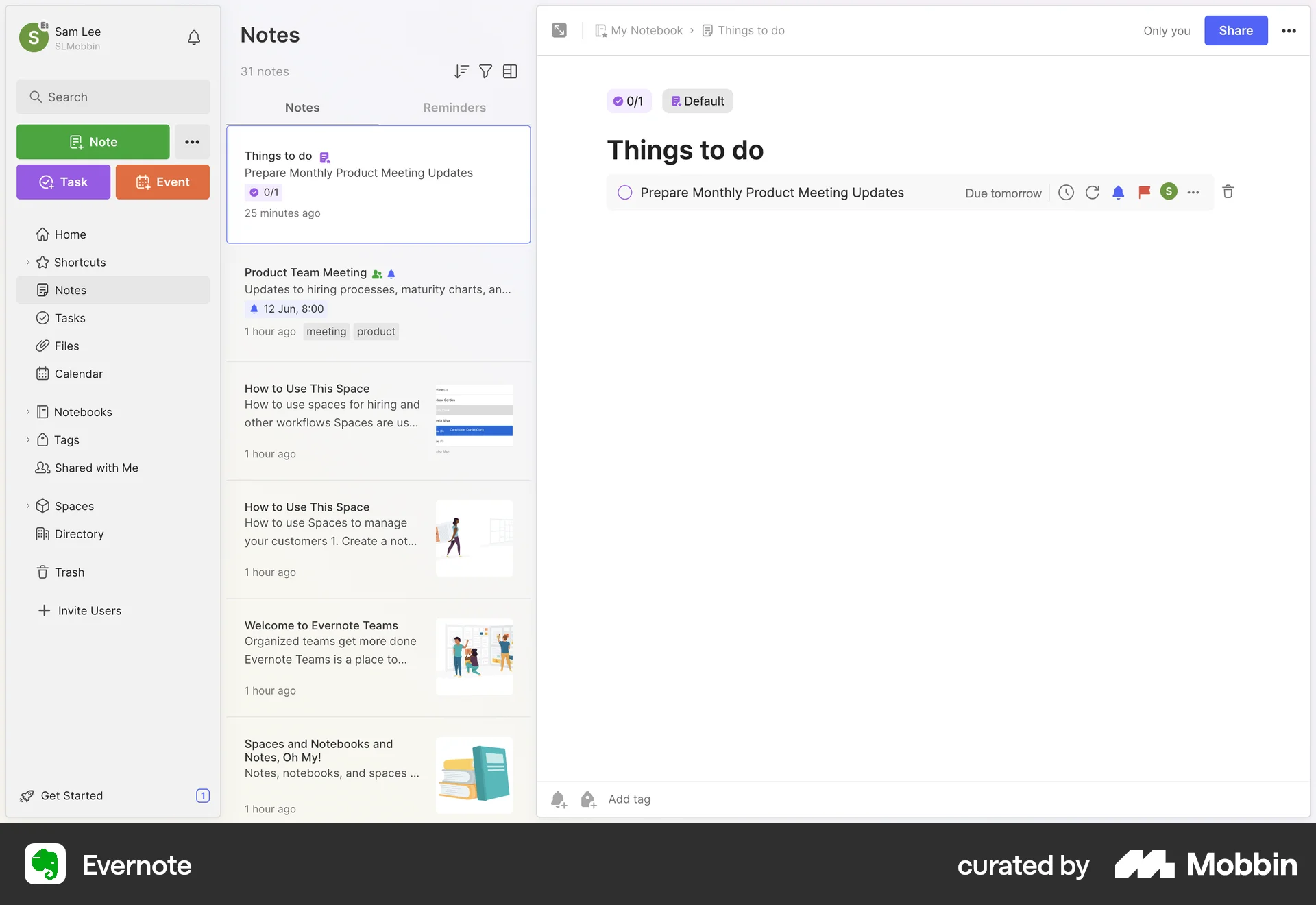
Task: Click the assignee avatar on the task
Action: (1169, 192)
